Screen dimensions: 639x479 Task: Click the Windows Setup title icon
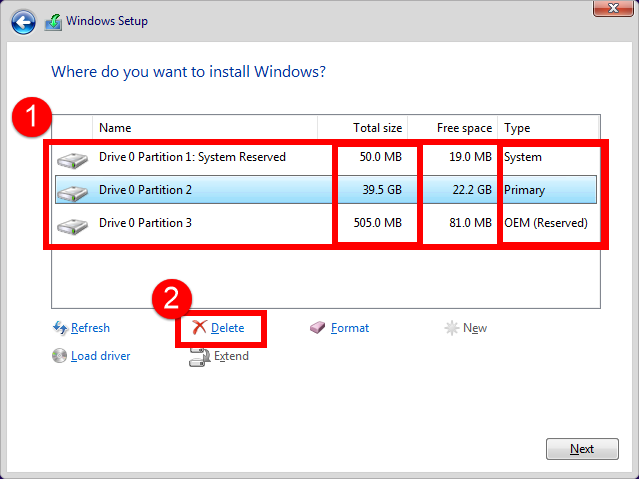coord(52,21)
